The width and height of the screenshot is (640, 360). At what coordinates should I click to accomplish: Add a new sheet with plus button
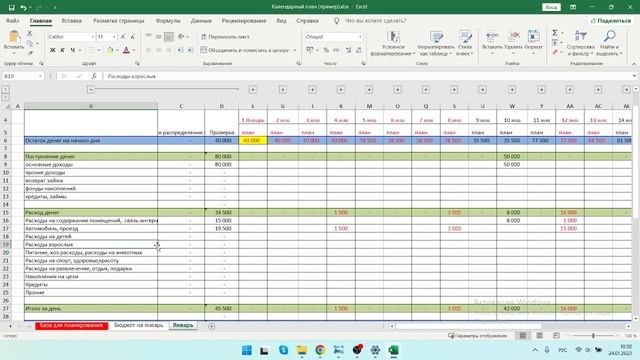211,326
